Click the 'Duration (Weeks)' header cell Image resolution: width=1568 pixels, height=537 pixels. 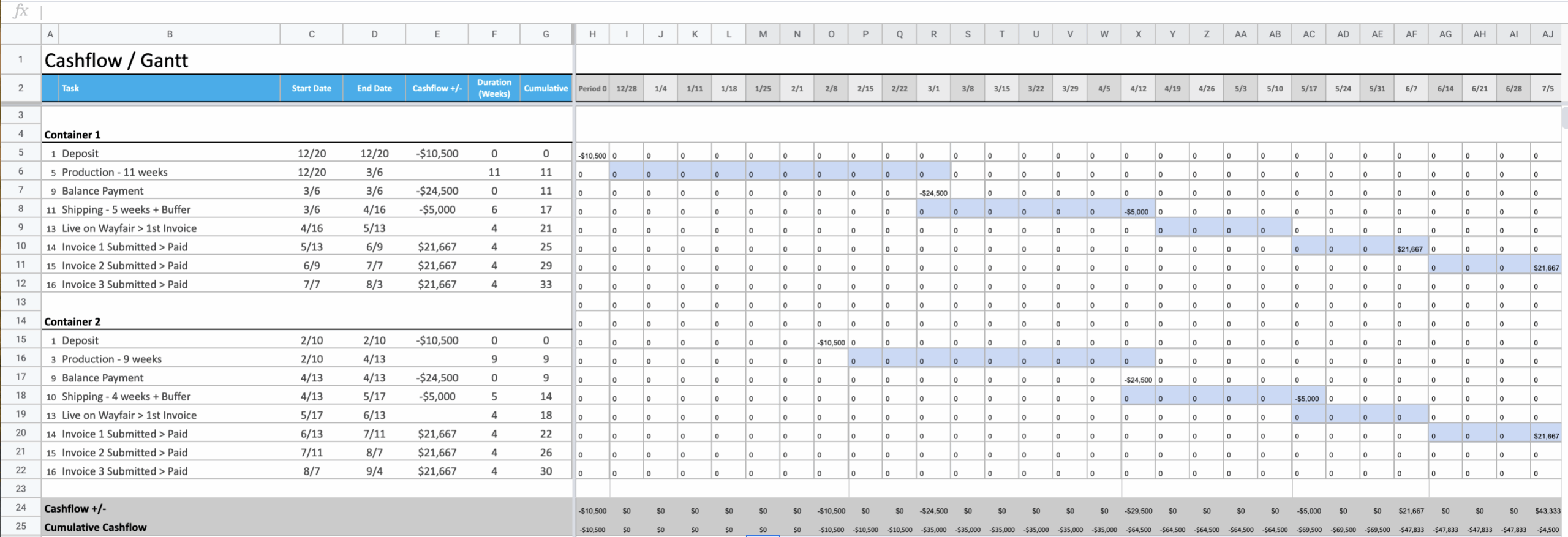tap(494, 88)
